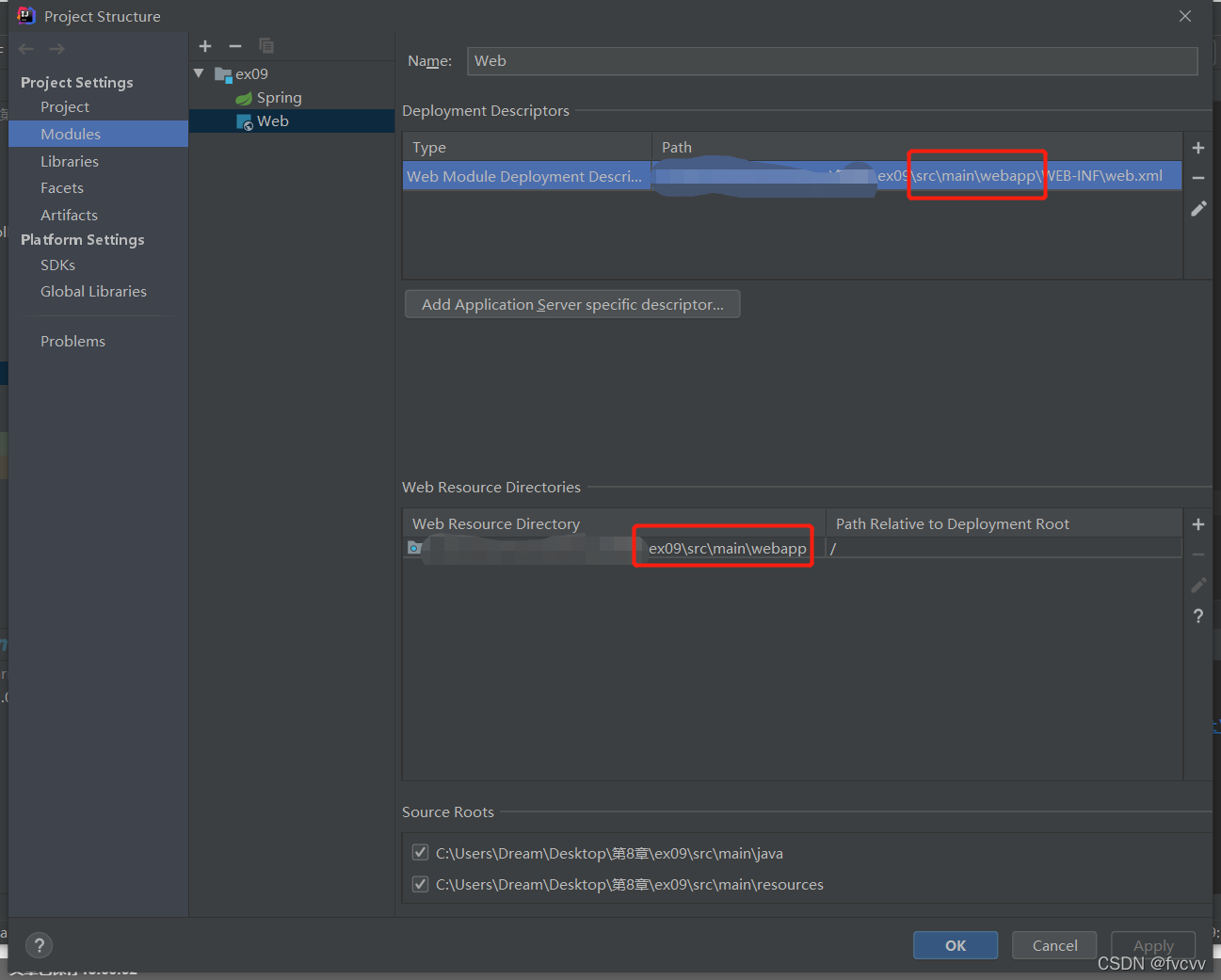
Task: Click the Name input field
Action: click(x=831, y=61)
